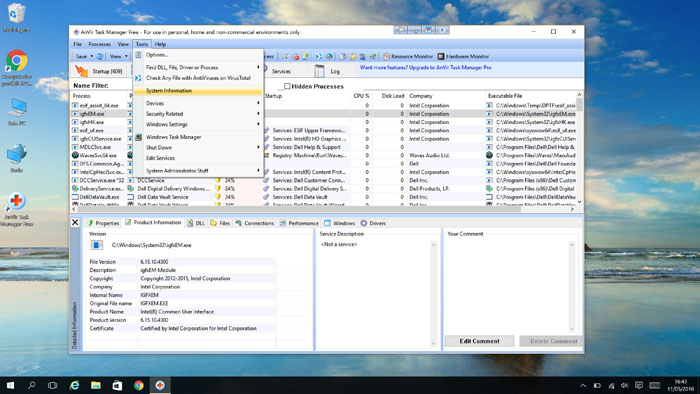Click the red stop icon in the toolbar
700x394 pixels.
(x=295, y=57)
